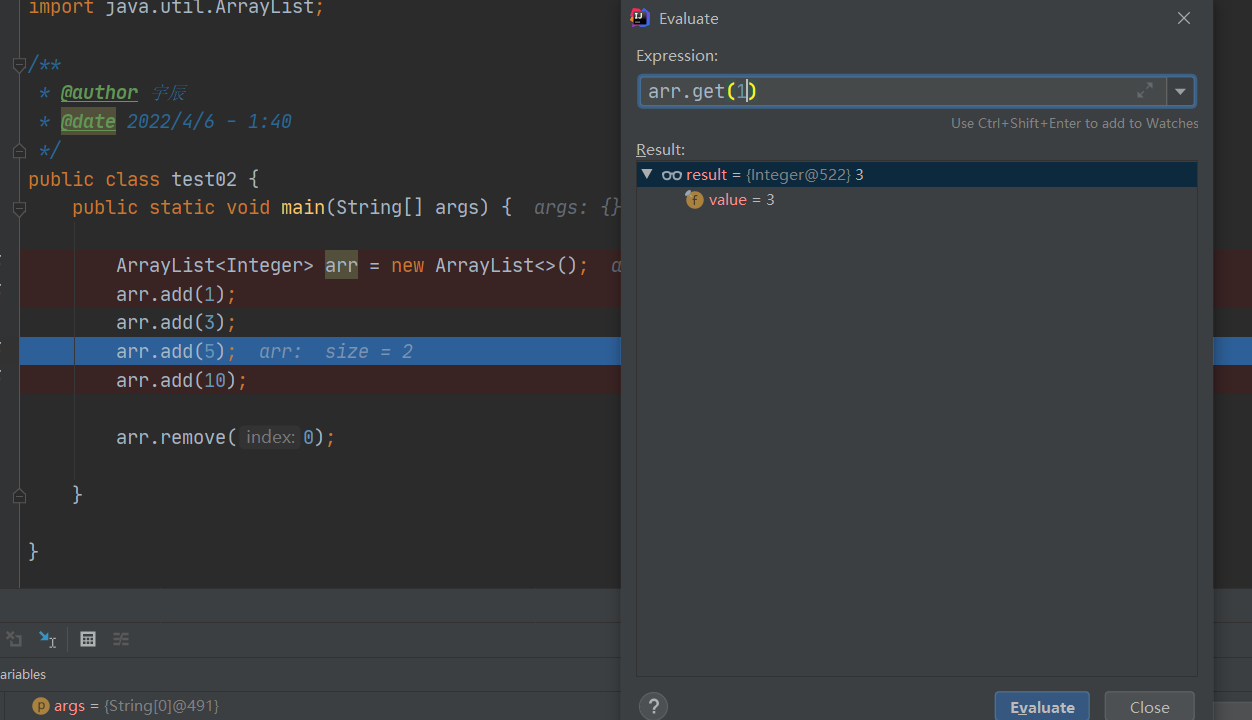Click the arr.remove( index: 0); line
Screen dimensions: 1252x720
(226, 438)
